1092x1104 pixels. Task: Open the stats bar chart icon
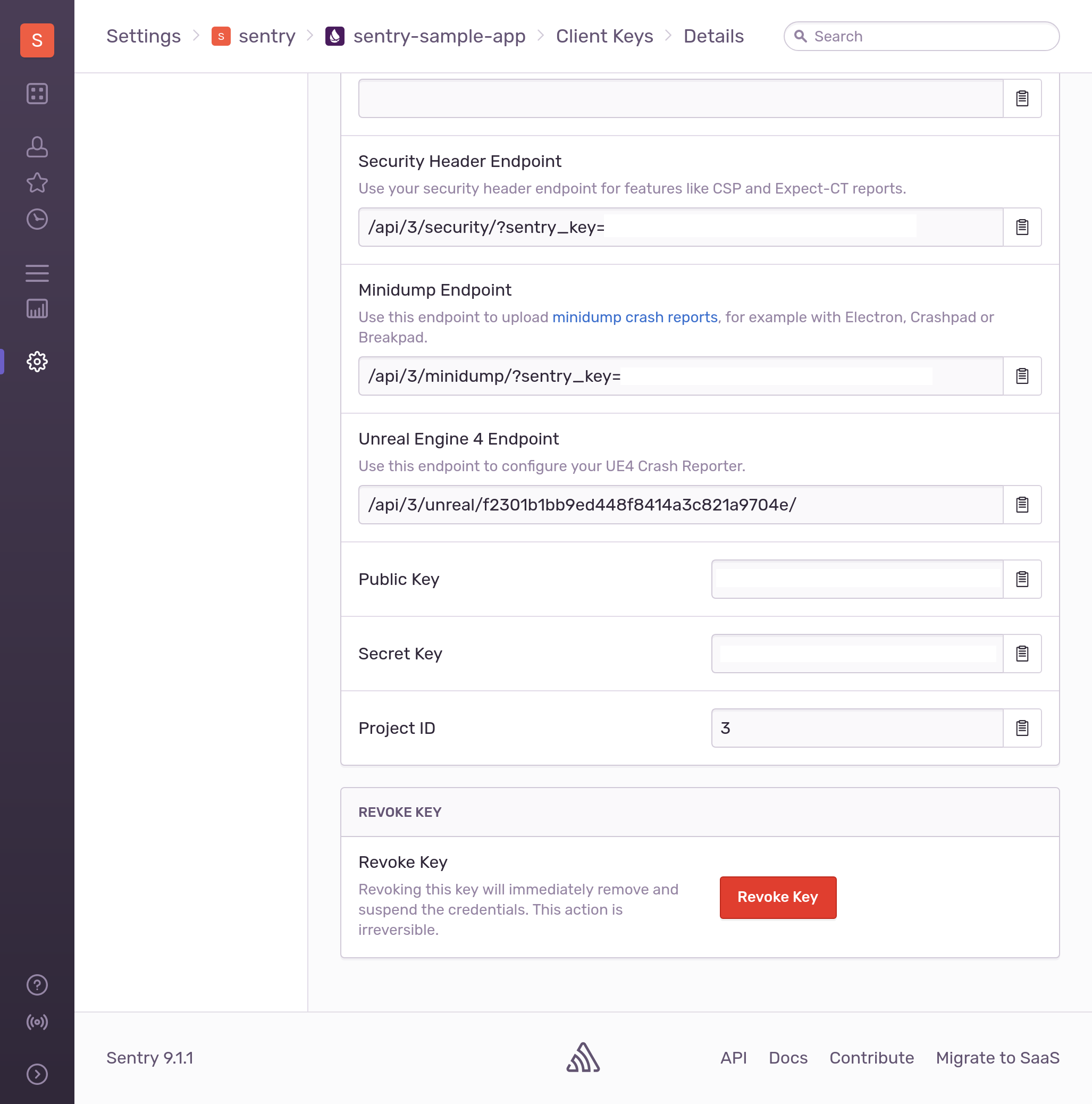tap(37, 308)
